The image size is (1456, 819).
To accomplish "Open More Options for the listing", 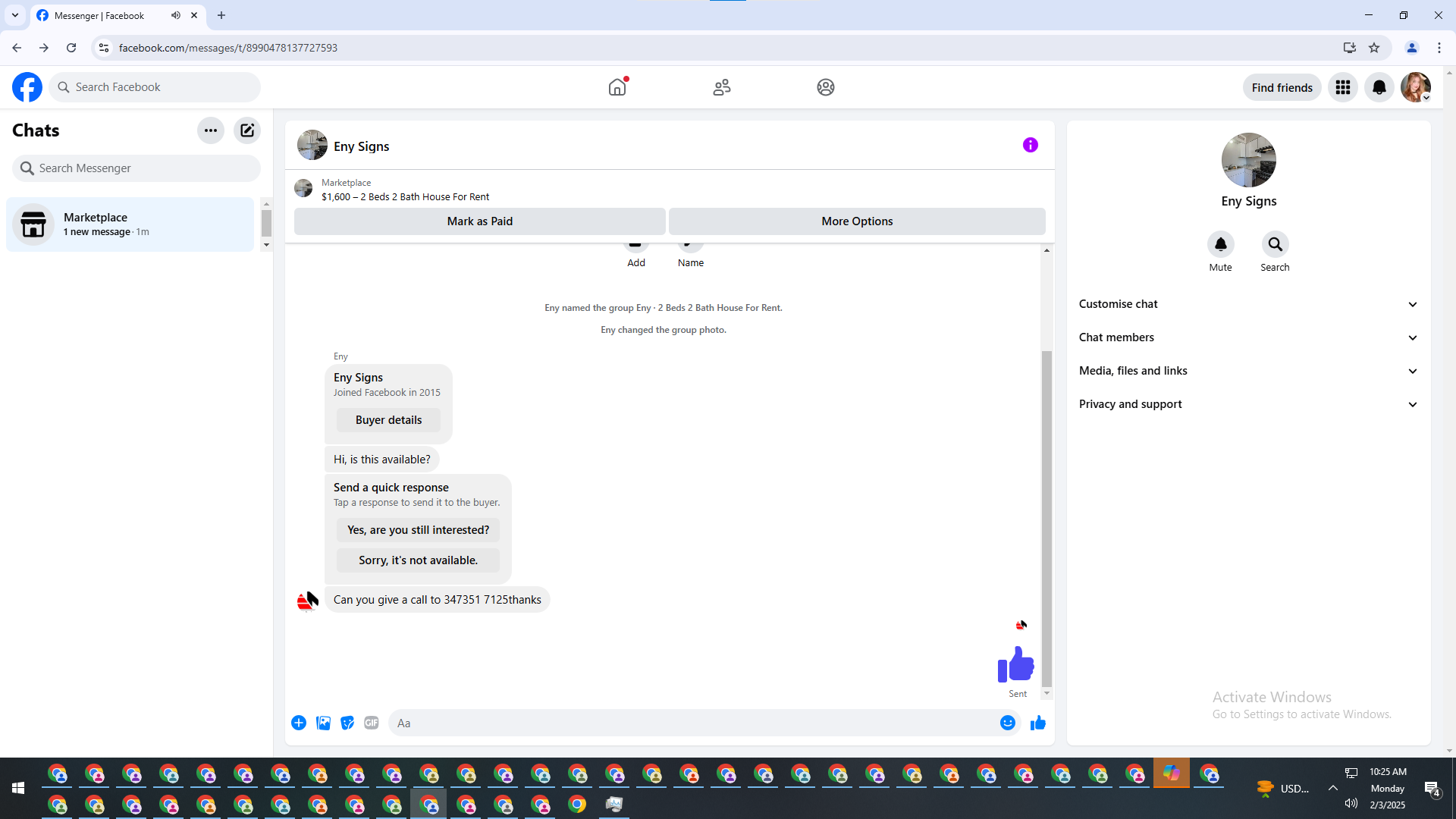I will click(857, 221).
